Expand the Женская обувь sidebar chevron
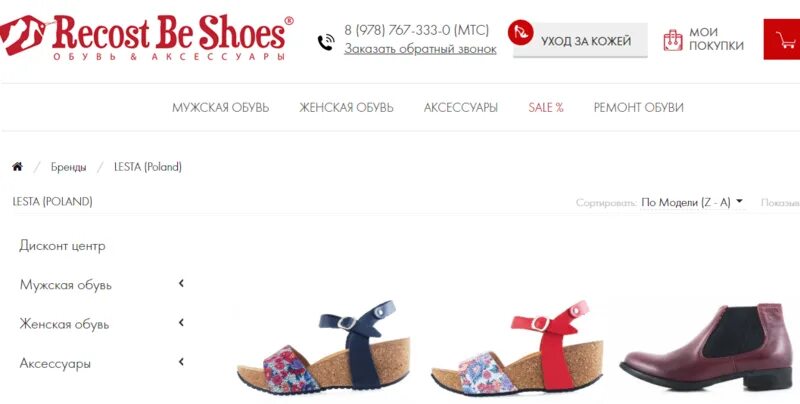800x404 pixels. pos(181,323)
